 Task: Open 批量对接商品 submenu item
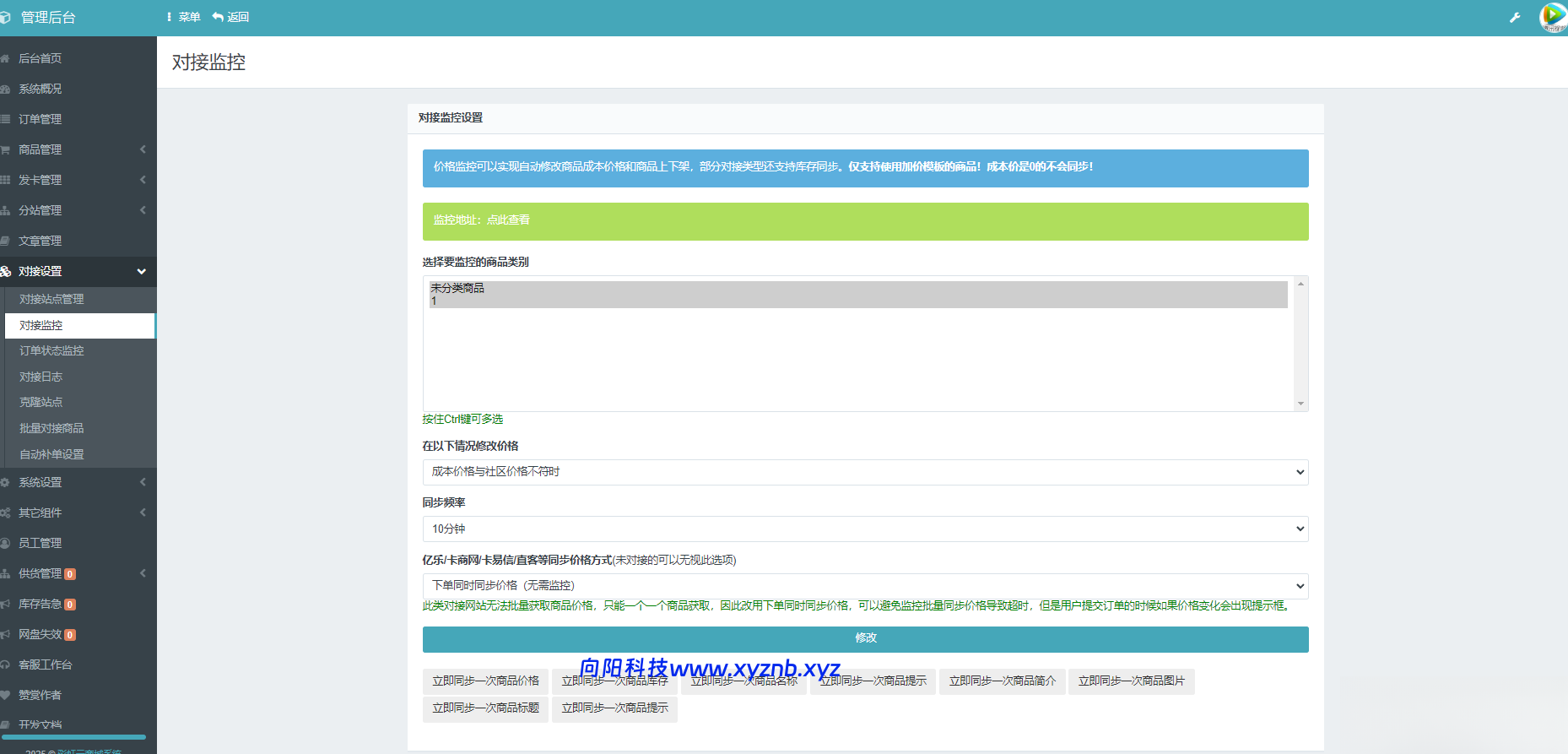80,428
